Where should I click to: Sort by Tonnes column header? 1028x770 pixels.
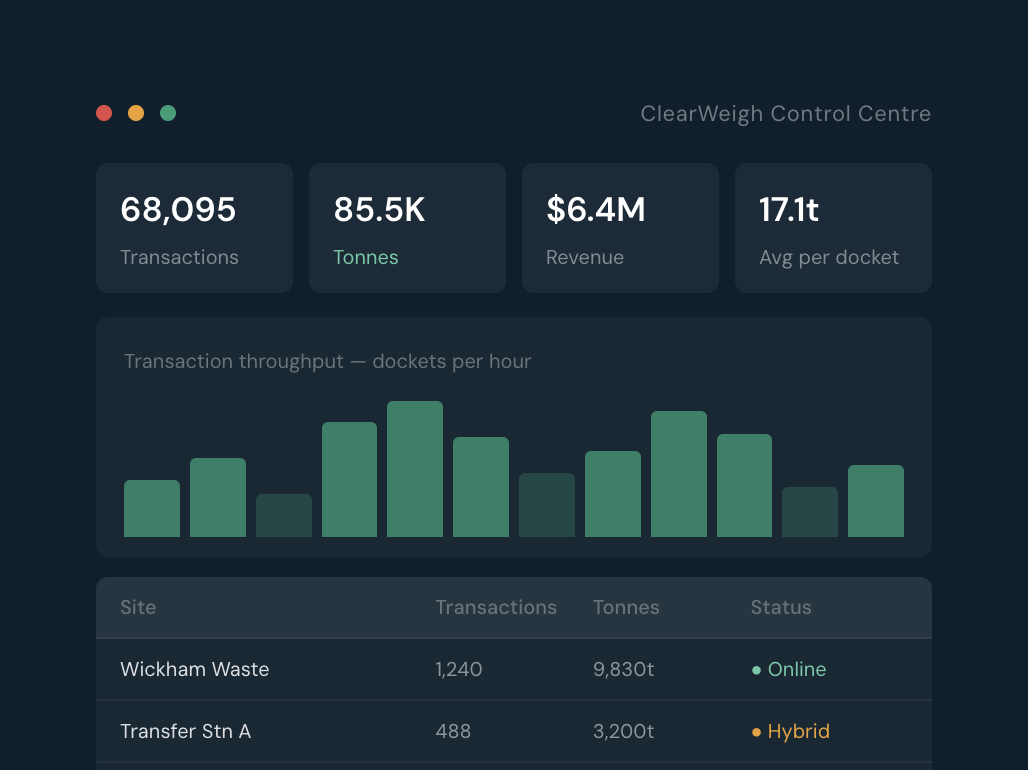[x=626, y=607]
